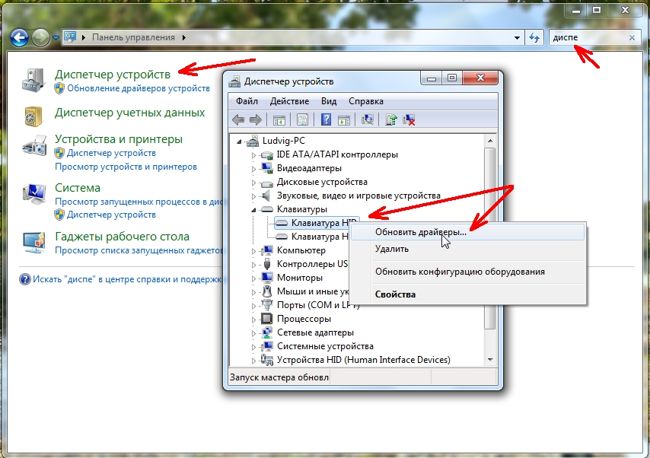Open the Файл menu
Image resolution: width=650 pixels, height=458 pixels.
247,101
